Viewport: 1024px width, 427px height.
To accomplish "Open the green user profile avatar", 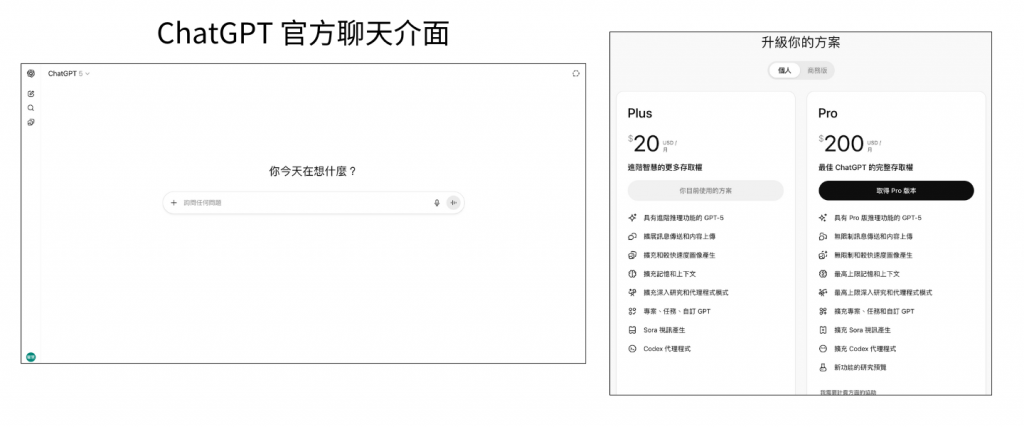I will coord(31,357).
